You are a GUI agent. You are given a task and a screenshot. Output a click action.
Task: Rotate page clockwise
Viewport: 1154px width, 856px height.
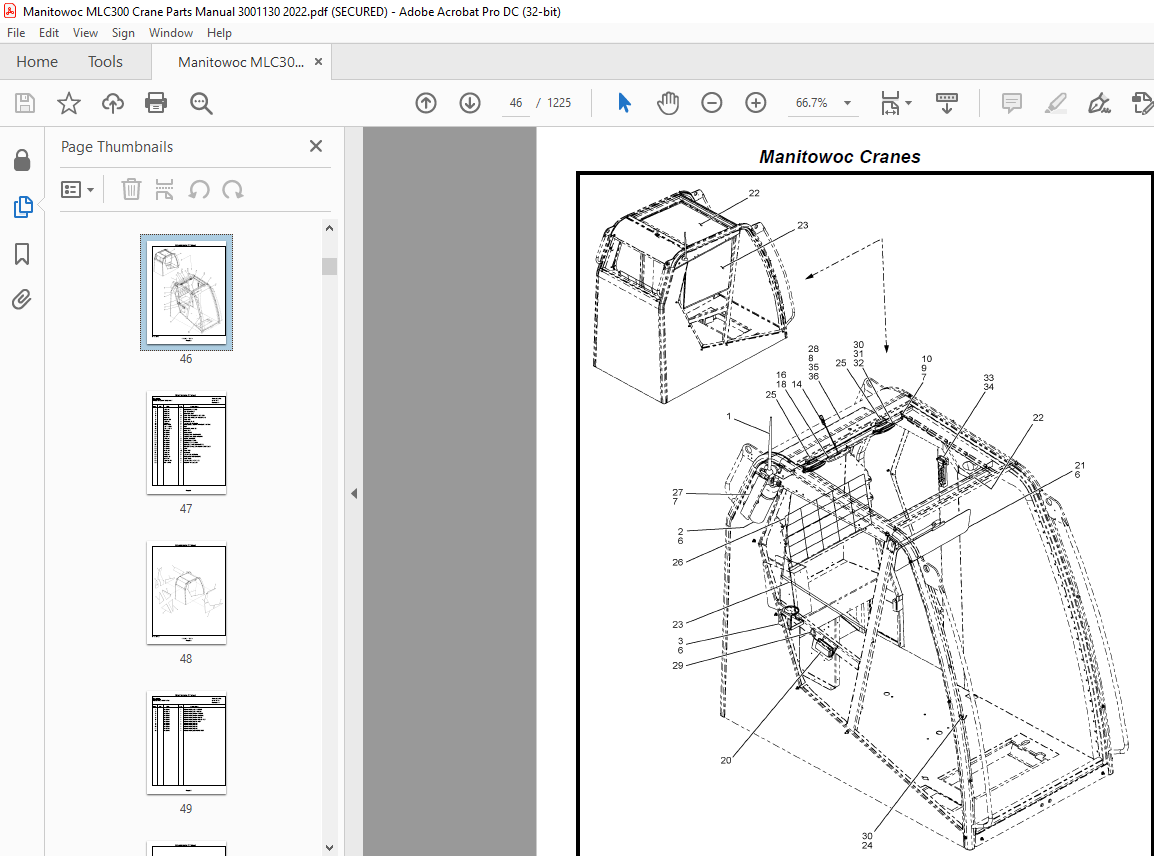tap(233, 189)
